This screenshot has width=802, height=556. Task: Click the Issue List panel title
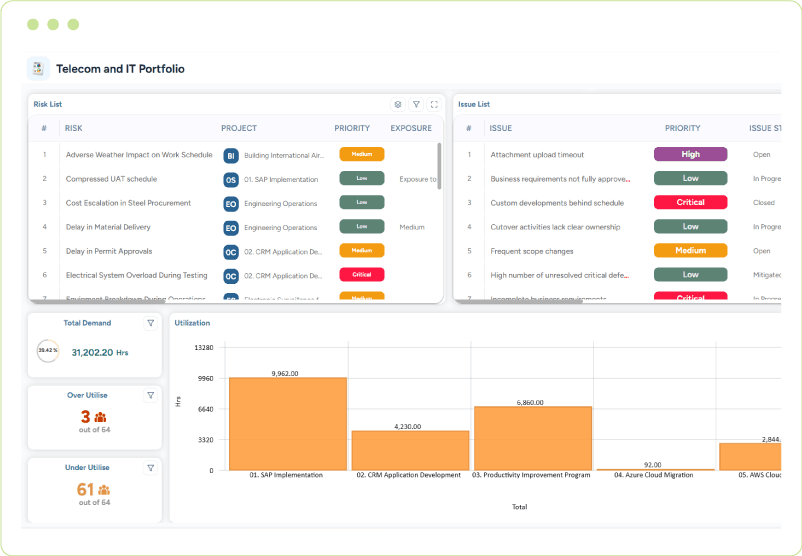(474, 104)
